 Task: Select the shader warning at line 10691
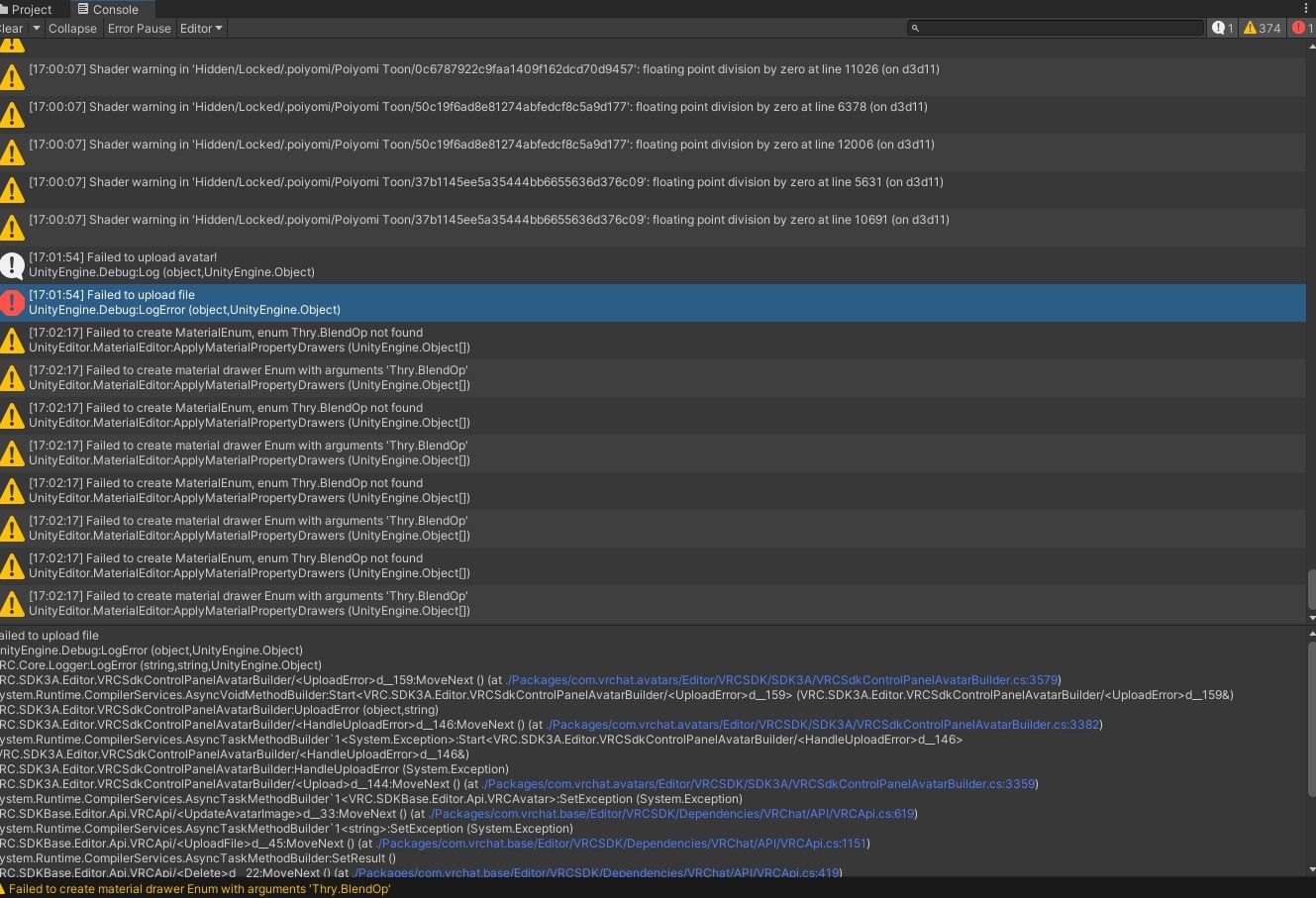[x=653, y=227]
